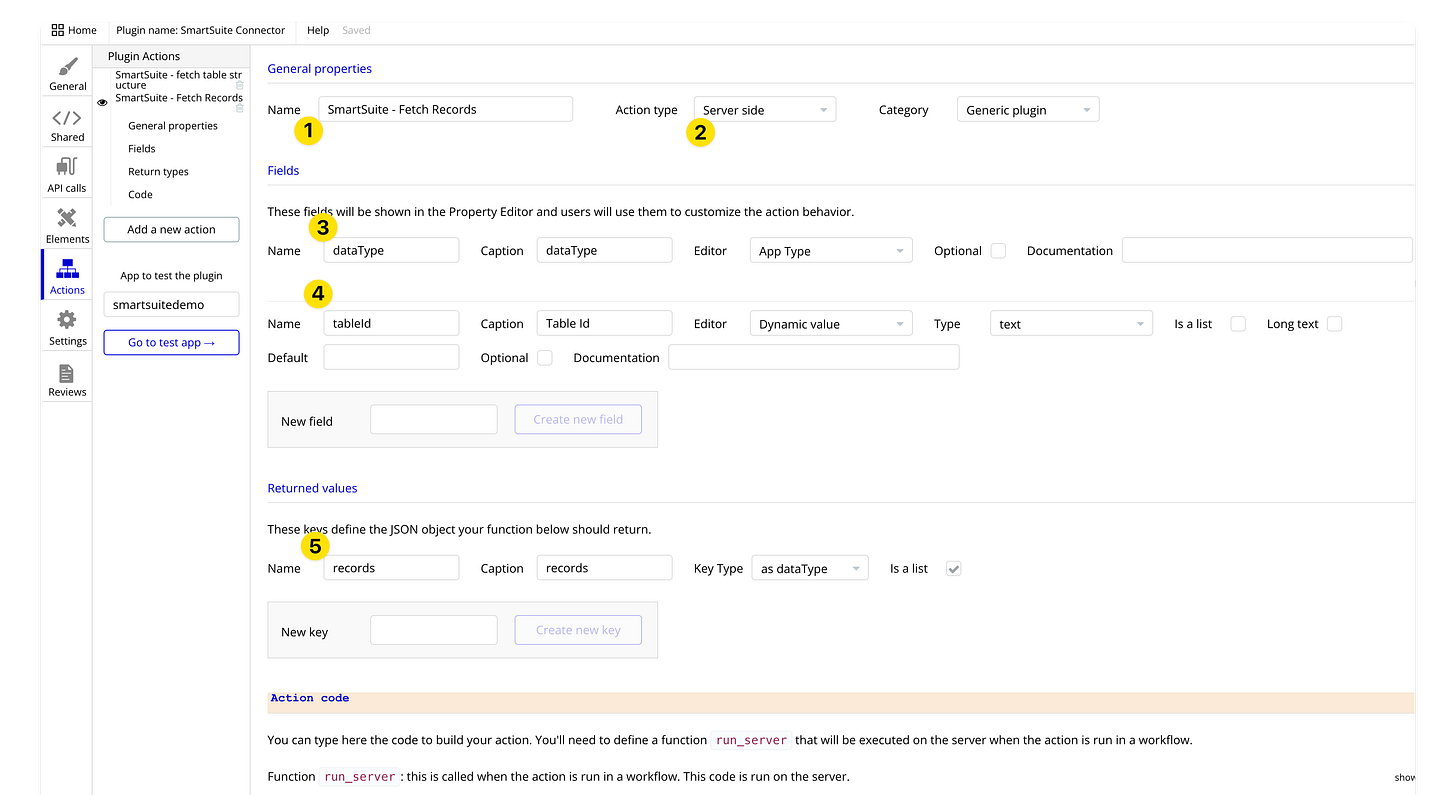Click Documentation input for dataType field
Viewport: 1456px width, 795px height.
click(x=1267, y=250)
